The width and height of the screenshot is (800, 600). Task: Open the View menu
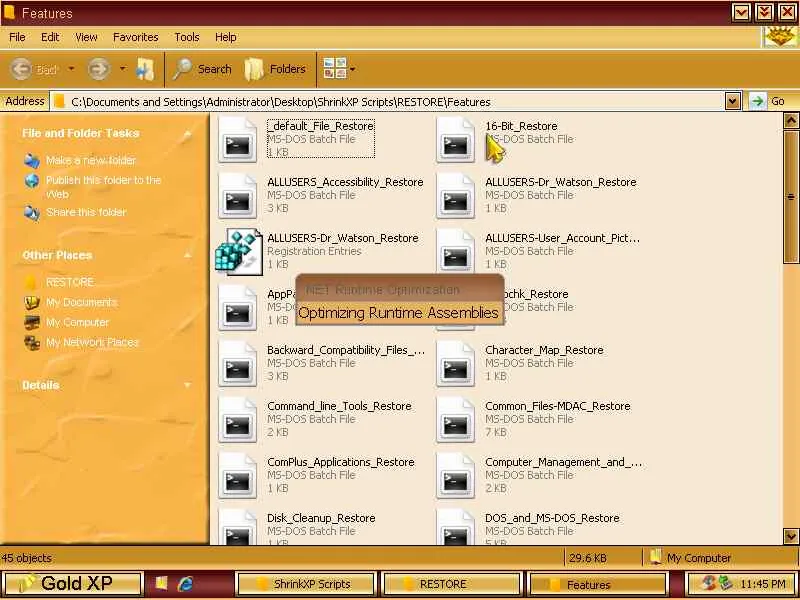[x=86, y=37]
